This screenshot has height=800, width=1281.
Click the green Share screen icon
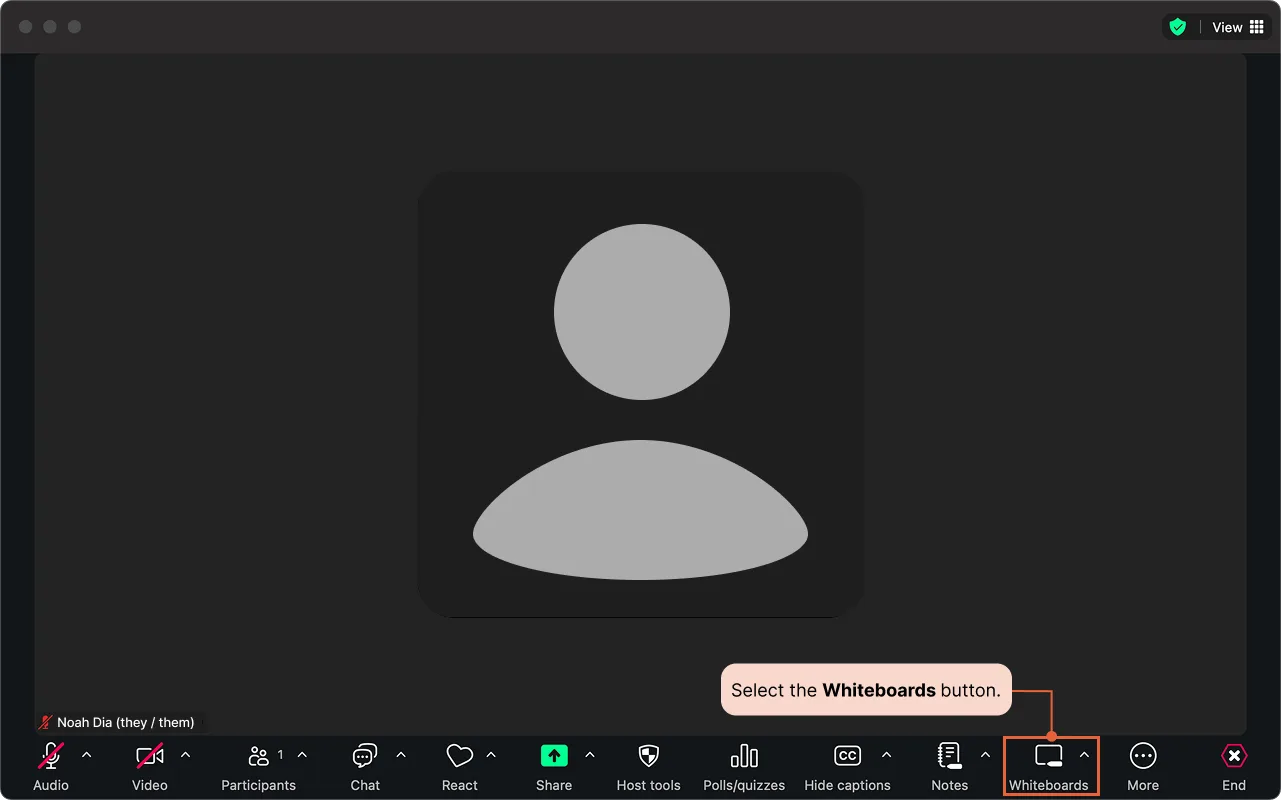[553, 756]
